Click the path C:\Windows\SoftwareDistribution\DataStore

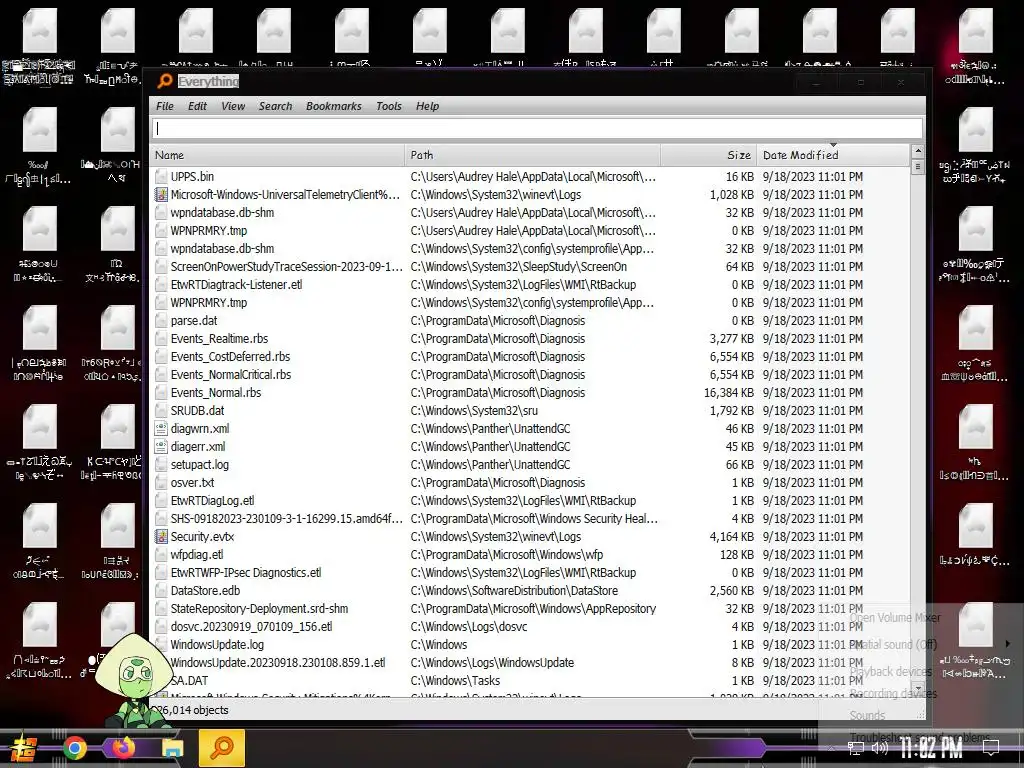coord(514,590)
